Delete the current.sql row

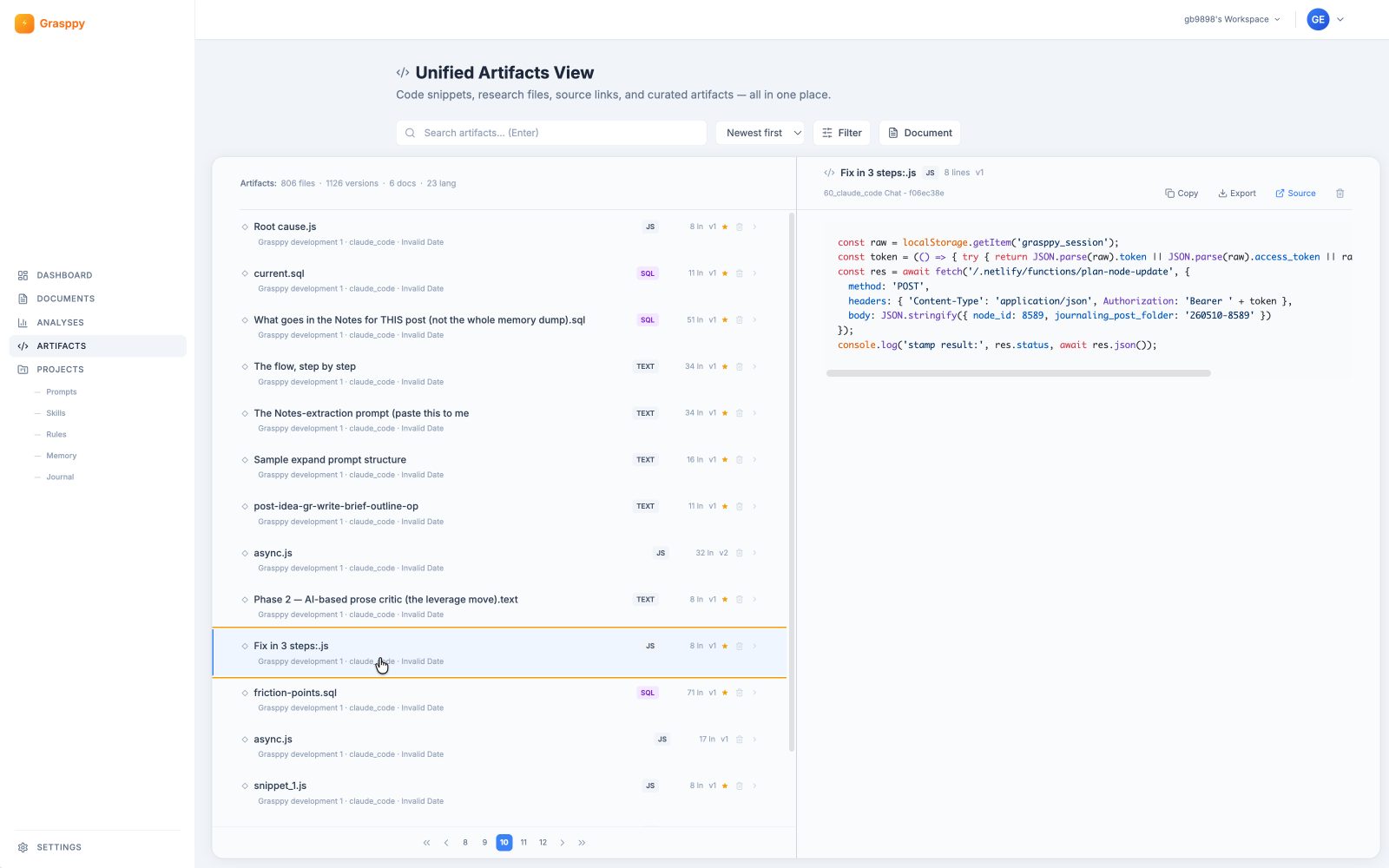click(740, 273)
